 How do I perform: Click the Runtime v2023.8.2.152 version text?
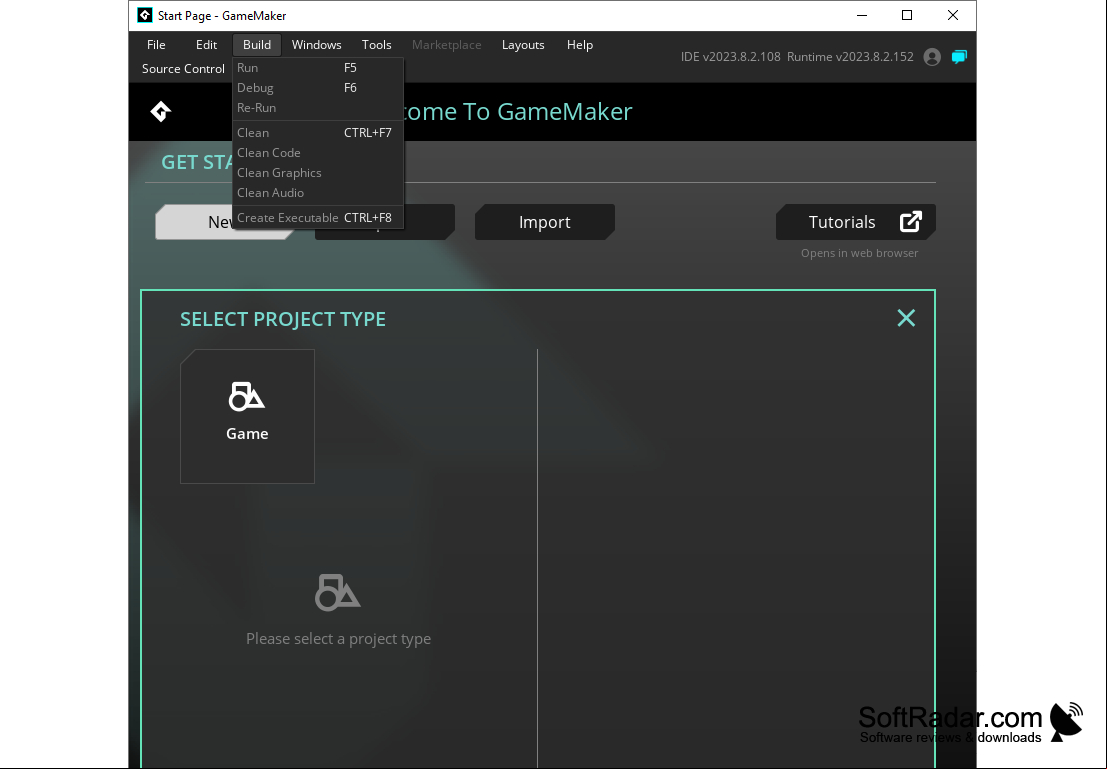click(x=850, y=57)
